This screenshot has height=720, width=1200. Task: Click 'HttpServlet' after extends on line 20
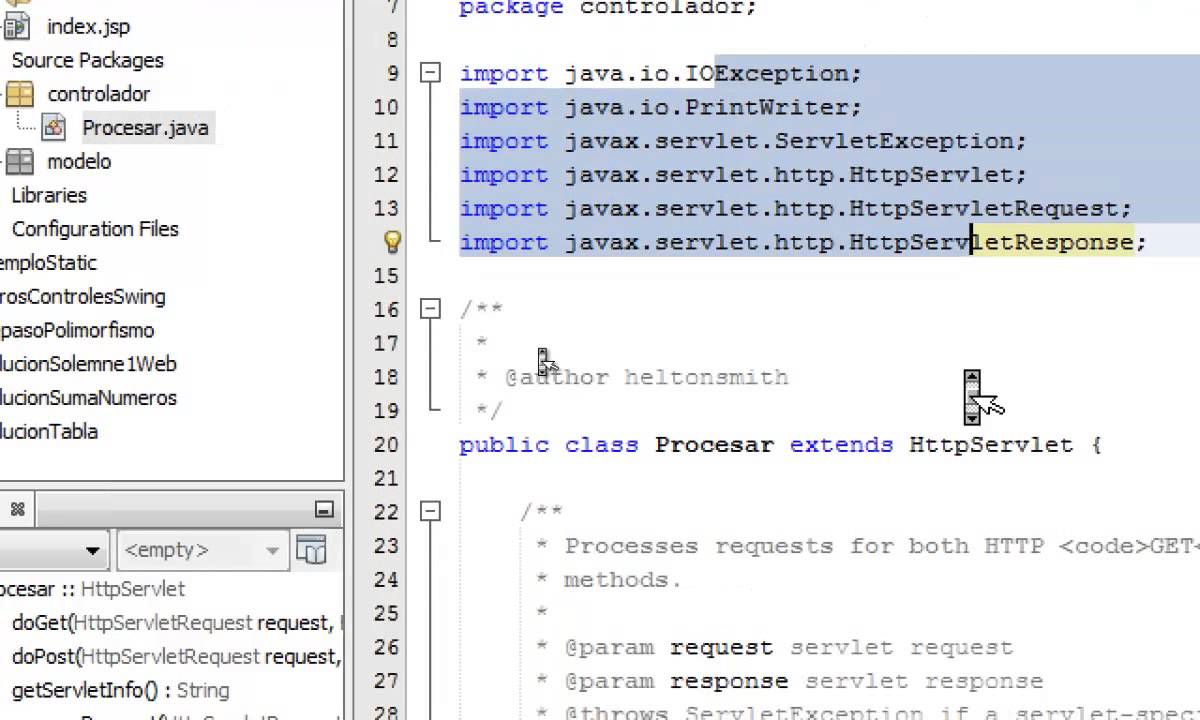pos(991,444)
